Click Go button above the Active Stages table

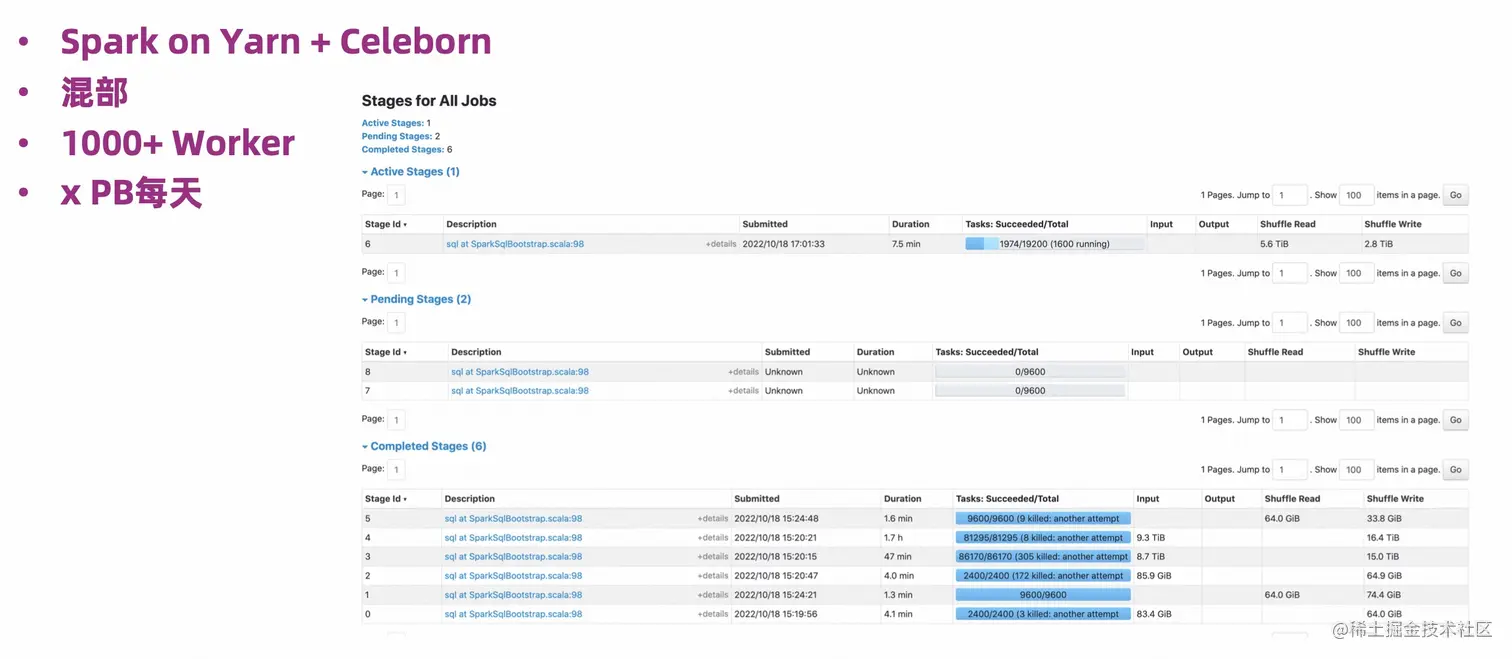coord(1455,196)
